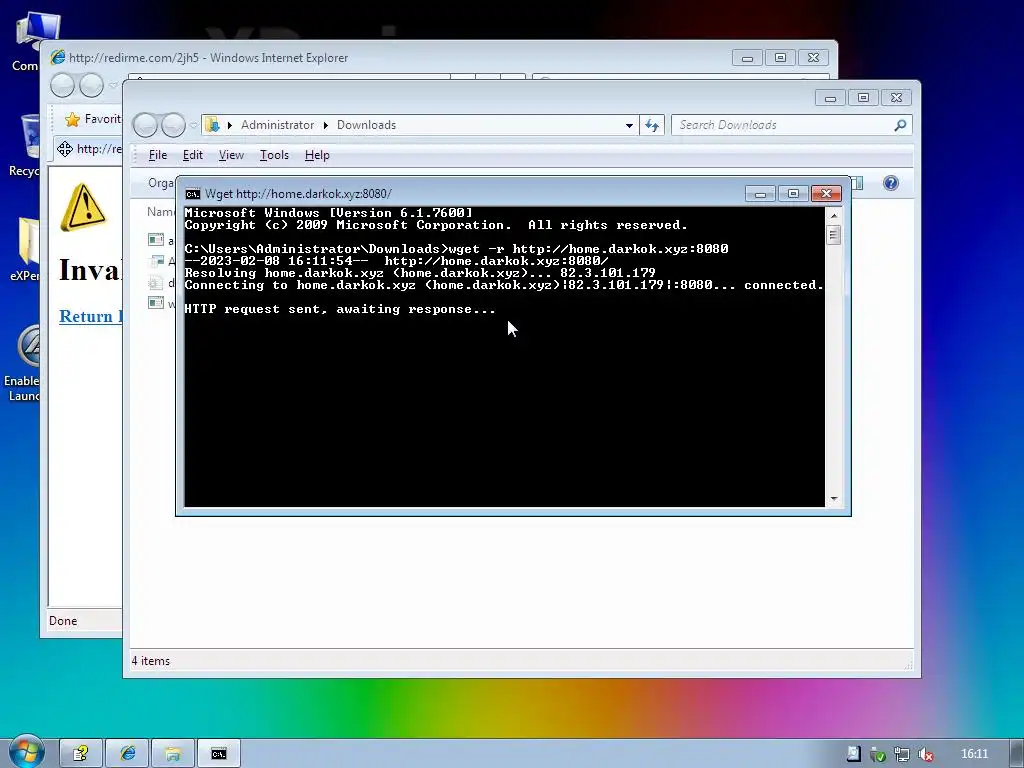Open Enable Launcher desktop icon

point(29,346)
